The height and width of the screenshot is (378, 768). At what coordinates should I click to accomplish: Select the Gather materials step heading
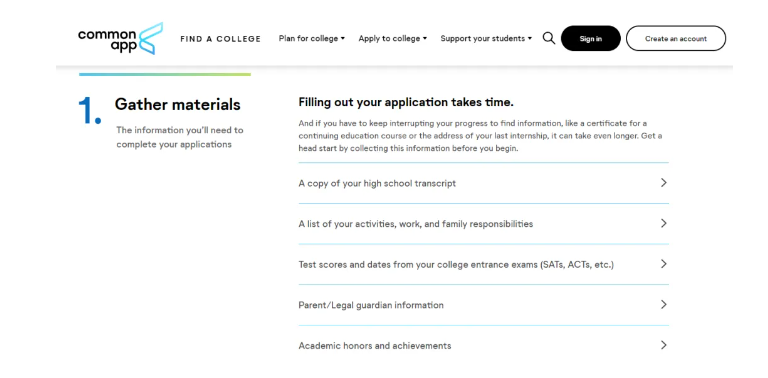tap(177, 104)
